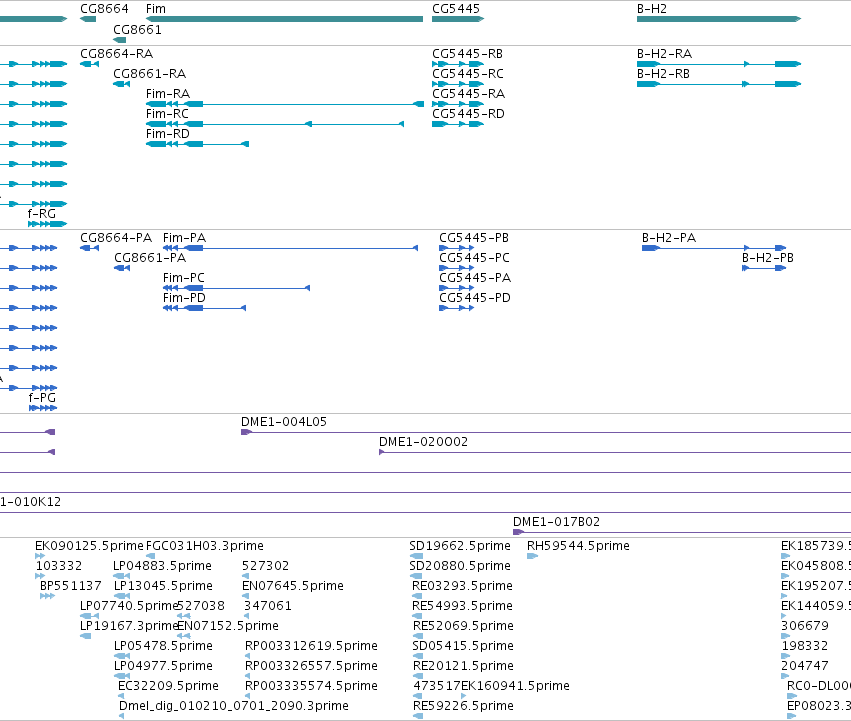This screenshot has height=721, width=851.
Task: Select EST 527302
Action: click(x=265, y=566)
